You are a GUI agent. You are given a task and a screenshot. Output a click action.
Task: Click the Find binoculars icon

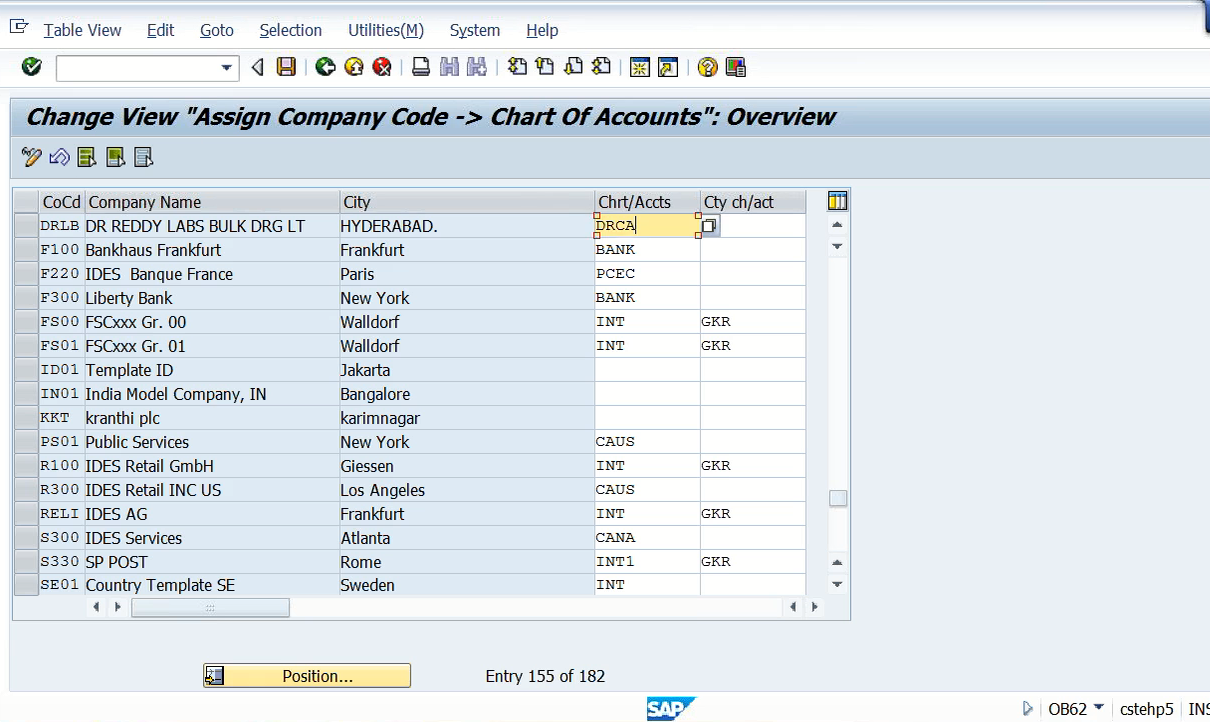coord(449,67)
